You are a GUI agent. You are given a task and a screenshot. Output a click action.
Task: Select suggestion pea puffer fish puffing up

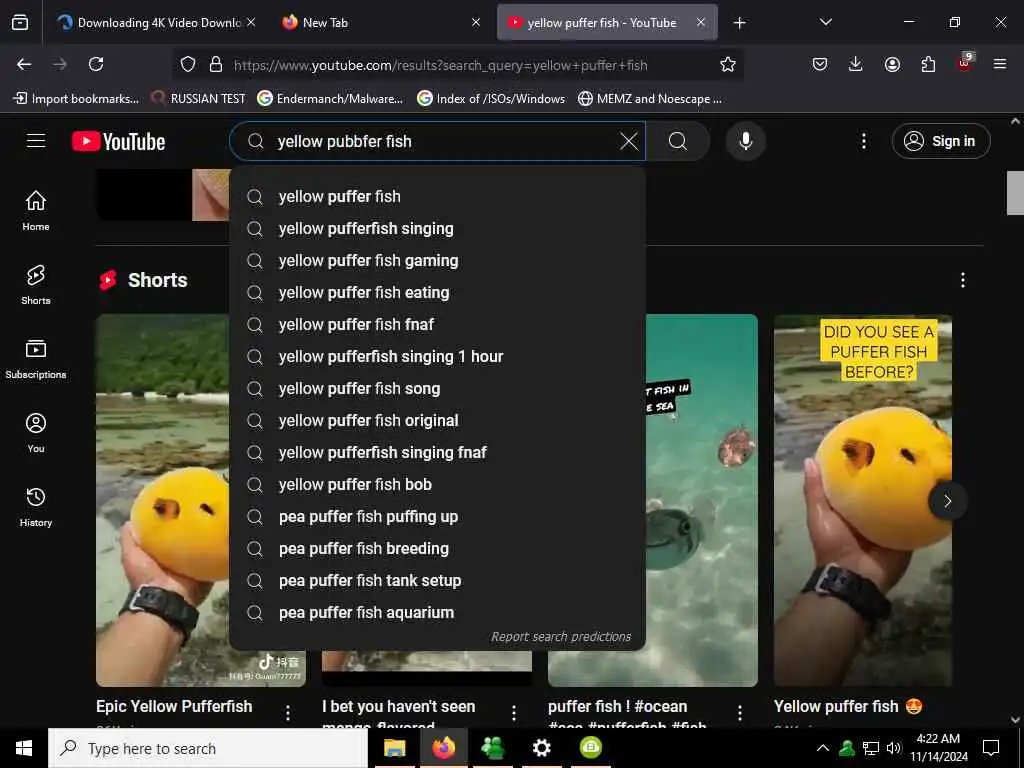click(x=438, y=517)
